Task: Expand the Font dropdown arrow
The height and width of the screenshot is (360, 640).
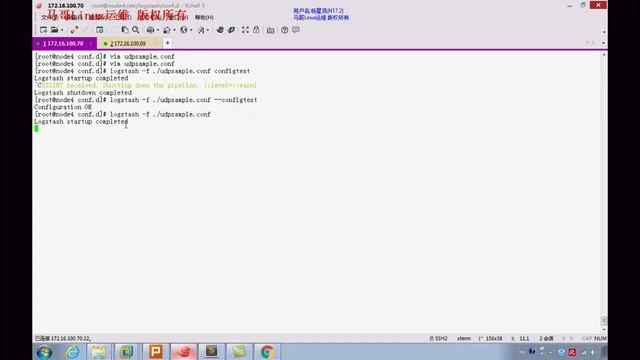Action: (208, 30)
